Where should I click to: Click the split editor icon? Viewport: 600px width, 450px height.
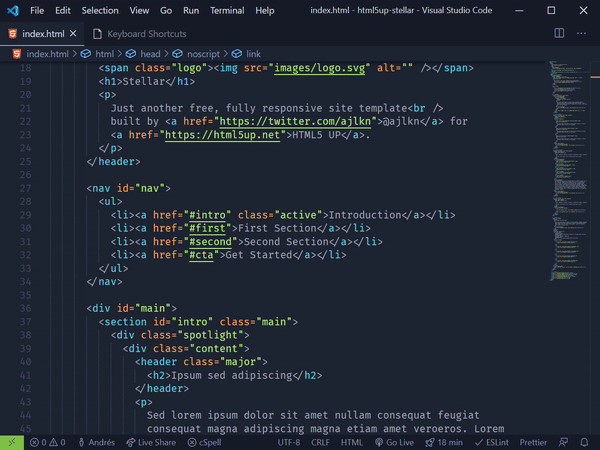[x=559, y=33]
